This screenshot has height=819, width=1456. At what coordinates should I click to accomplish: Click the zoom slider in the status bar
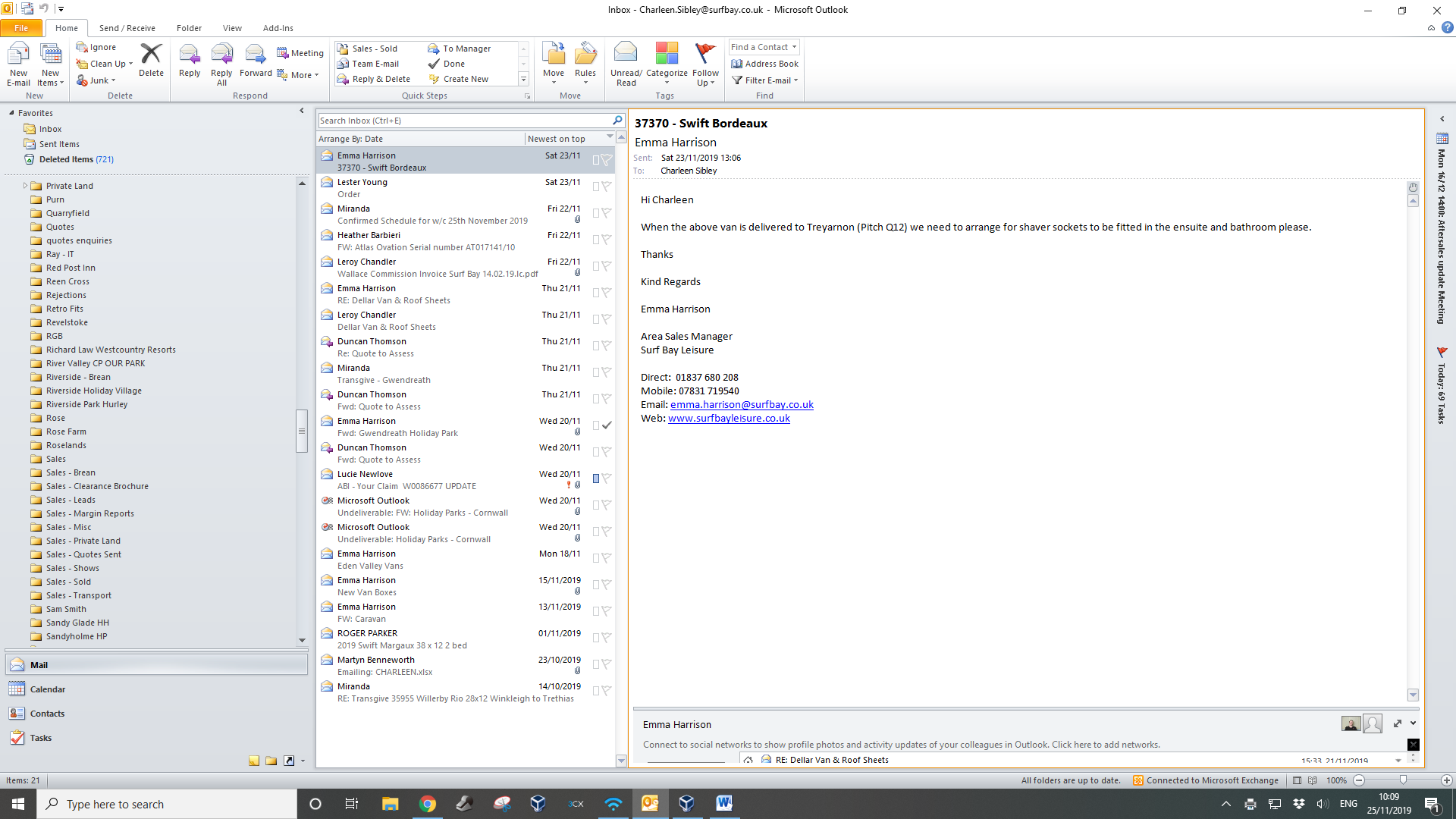pyautogui.click(x=1403, y=780)
